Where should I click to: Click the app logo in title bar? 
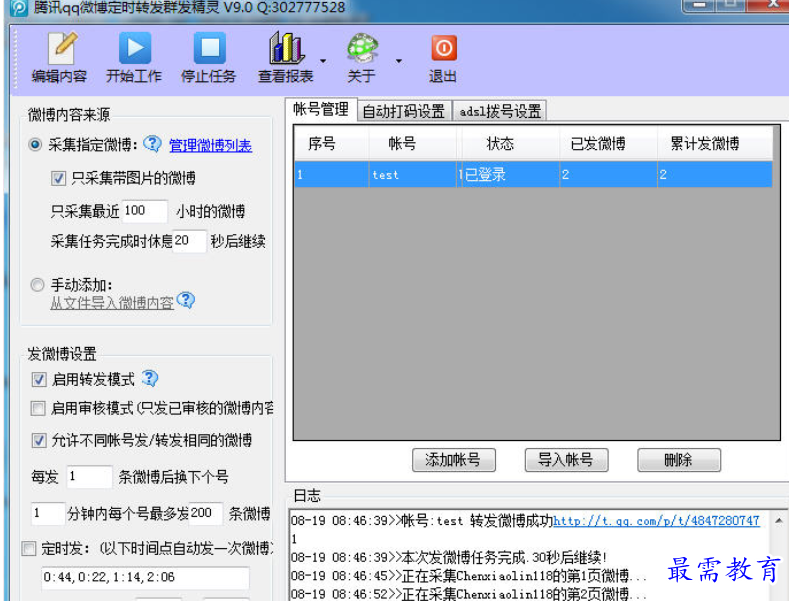(18, 8)
